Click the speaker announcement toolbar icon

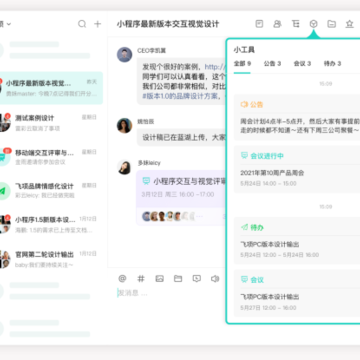pos(215,278)
